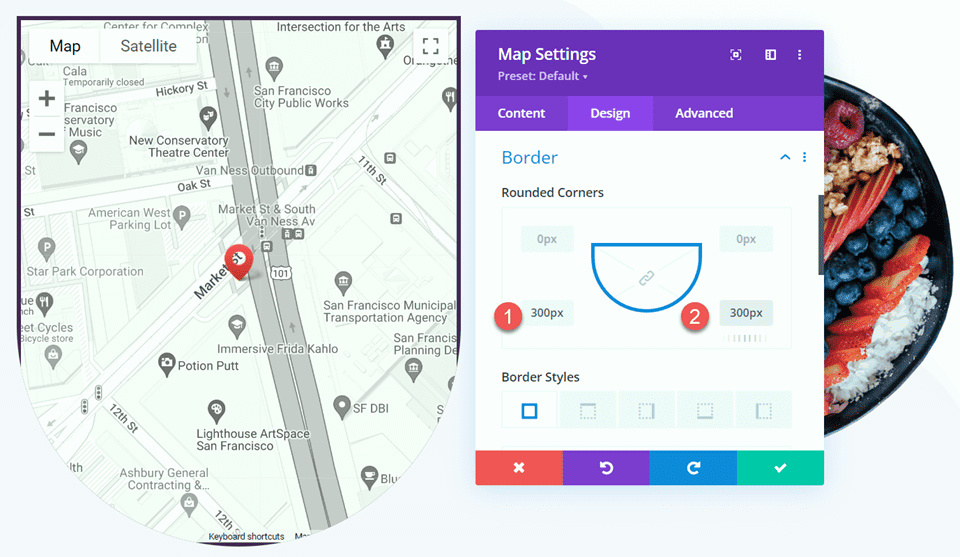This screenshot has width=960, height=557.
Task: Click the San Francisco City Public Works marker
Action: point(274,68)
